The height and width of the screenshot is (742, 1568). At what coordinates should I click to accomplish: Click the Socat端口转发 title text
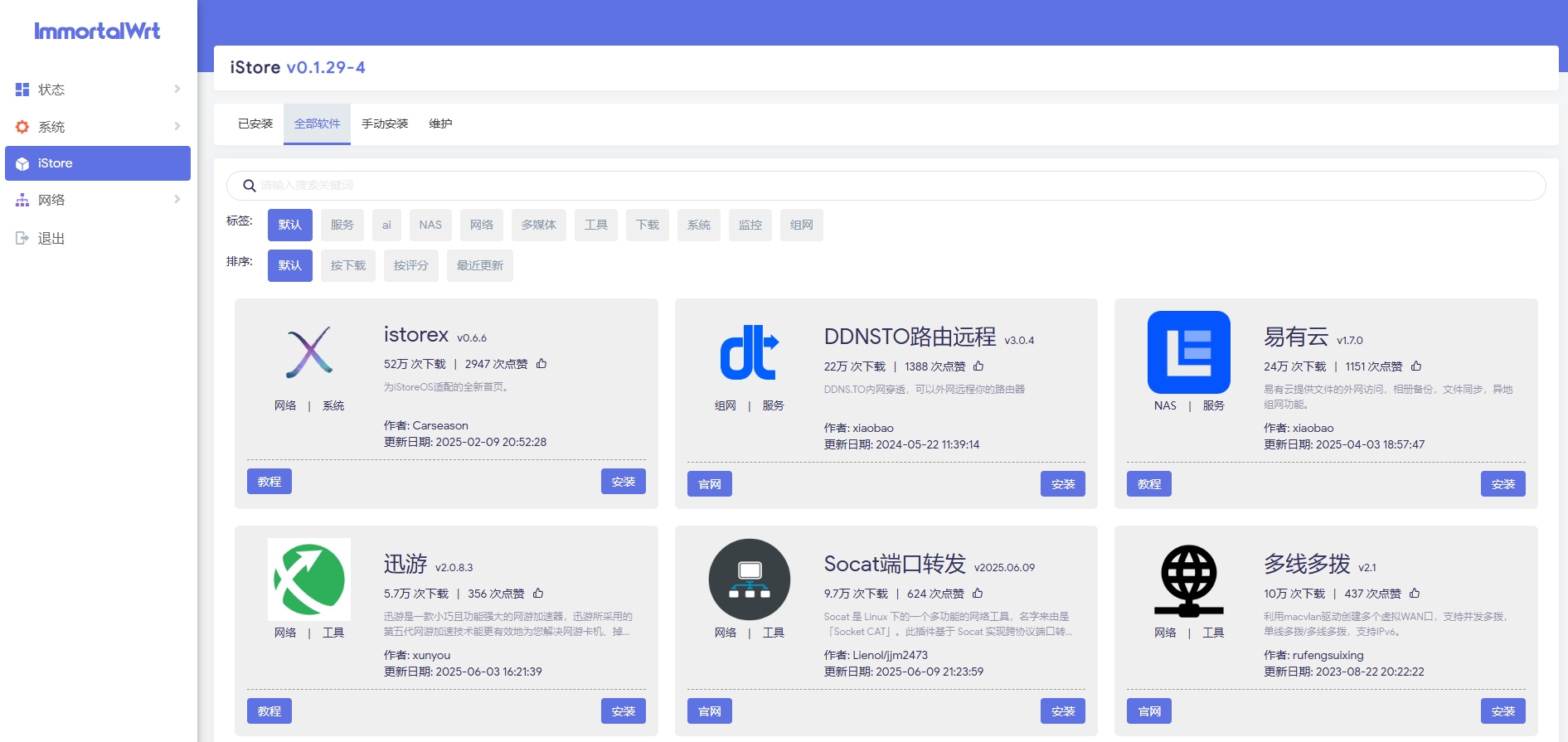(895, 565)
